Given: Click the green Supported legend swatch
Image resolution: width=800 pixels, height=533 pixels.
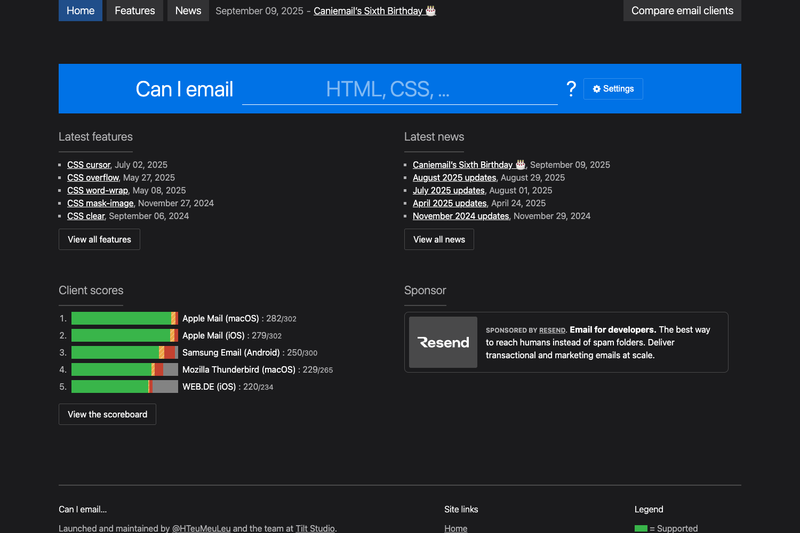Looking at the screenshot, I should click(641, 528).
